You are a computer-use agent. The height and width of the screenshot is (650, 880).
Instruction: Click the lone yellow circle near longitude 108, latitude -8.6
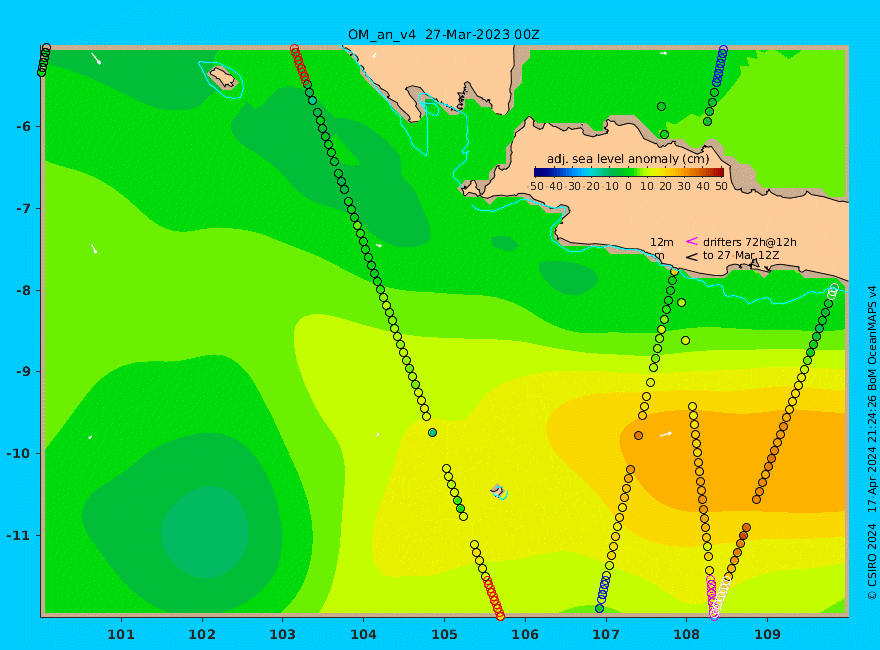pos(685,341)
